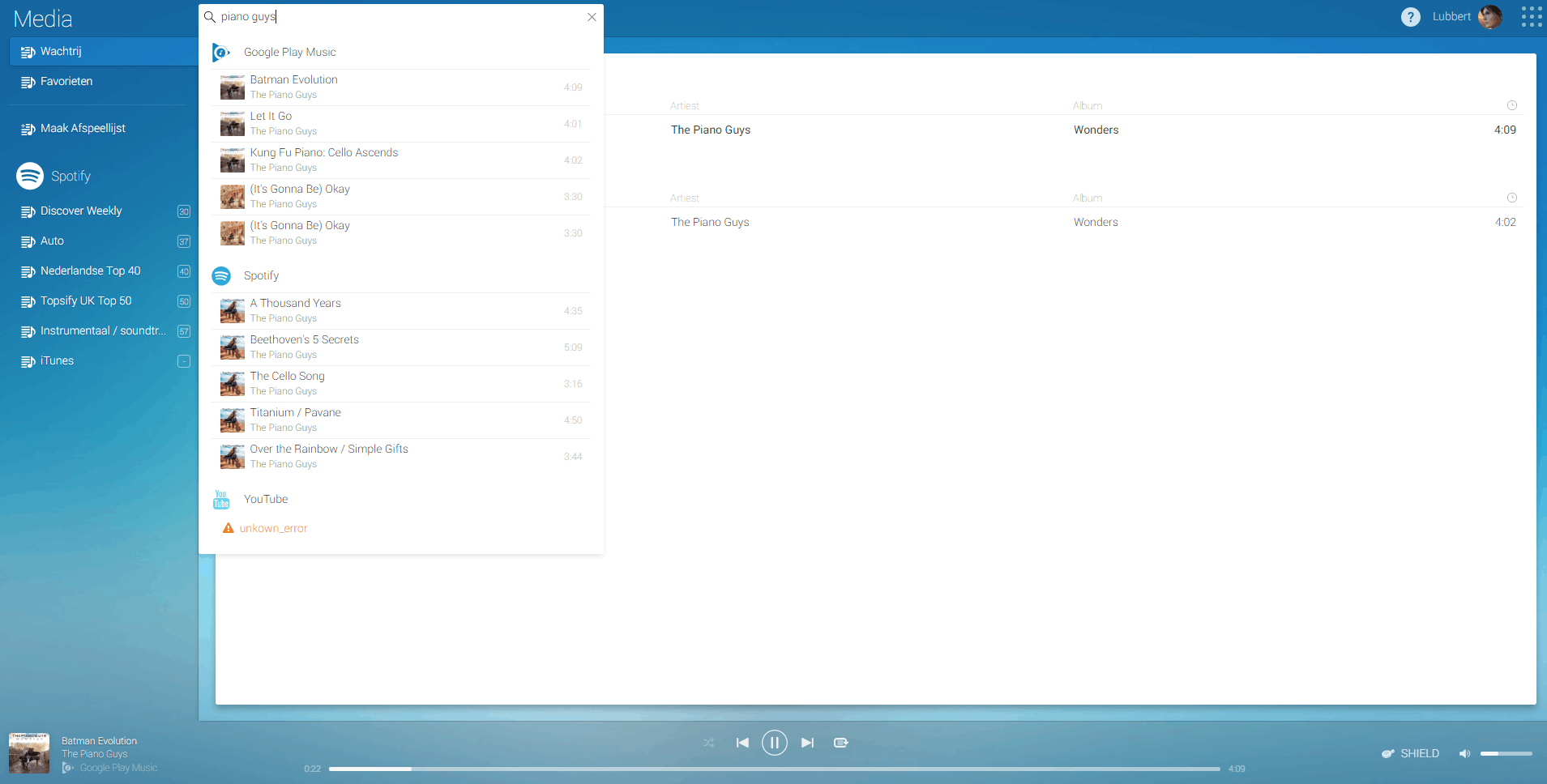This screenshot has height=784, width=1547.
Task: Click the now playing album art
Action: (x=29, y=753)
